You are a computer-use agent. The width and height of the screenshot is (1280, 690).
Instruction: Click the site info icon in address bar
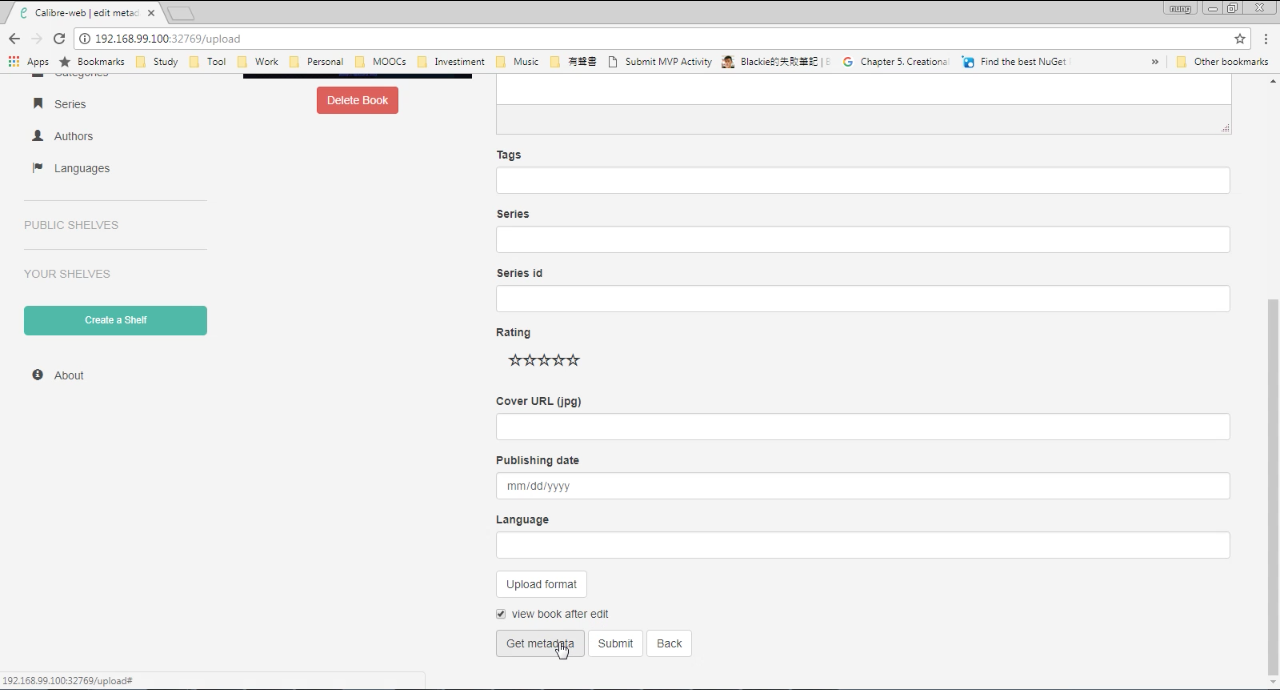point(85,38)
